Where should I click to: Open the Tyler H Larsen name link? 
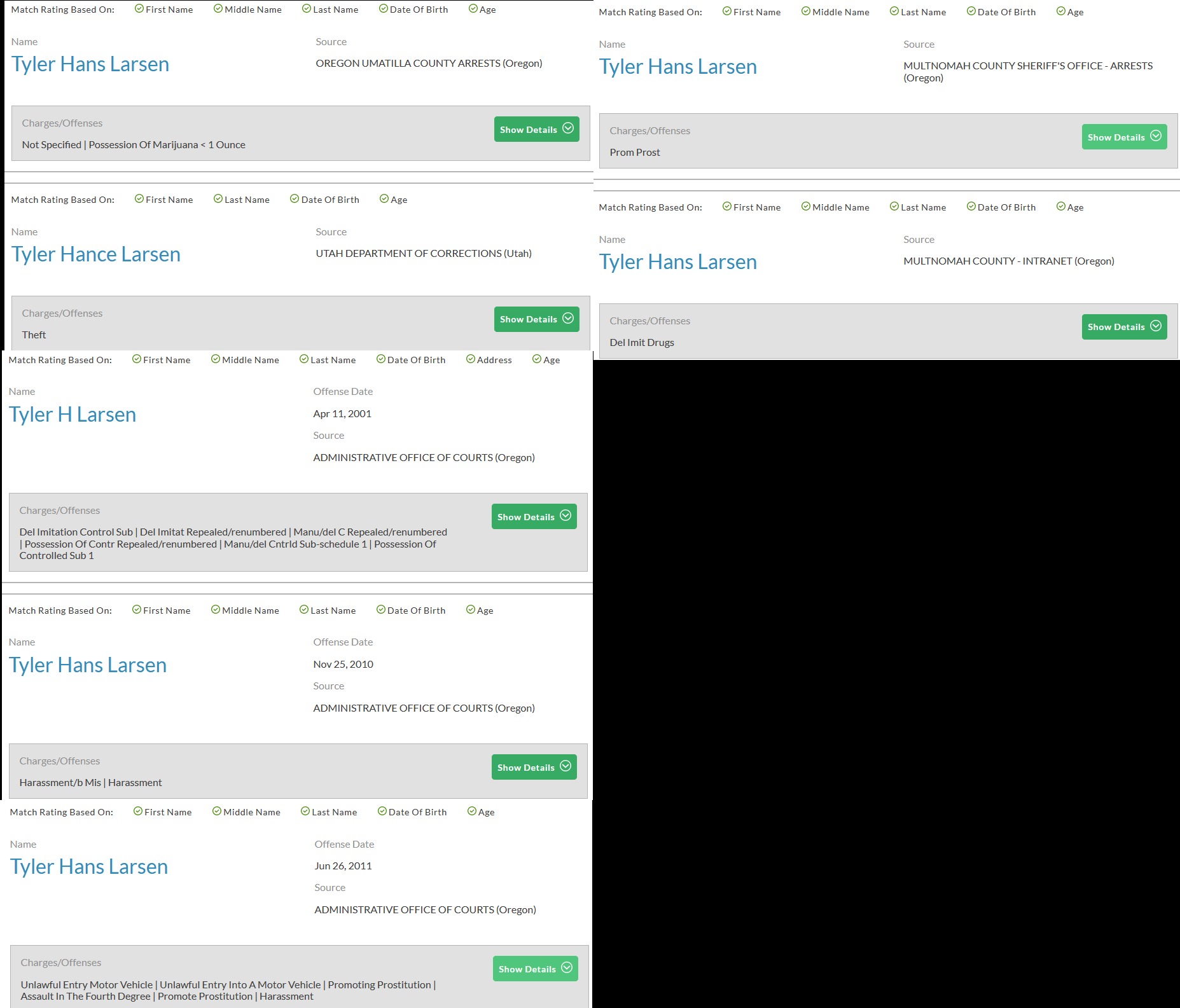point(73,415)
